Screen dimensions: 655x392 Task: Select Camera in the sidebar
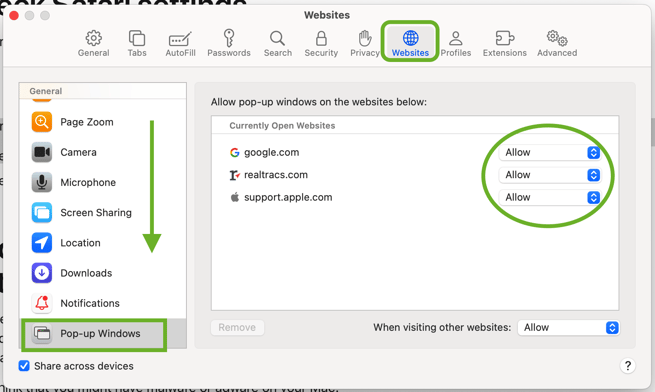click(103, 152)
